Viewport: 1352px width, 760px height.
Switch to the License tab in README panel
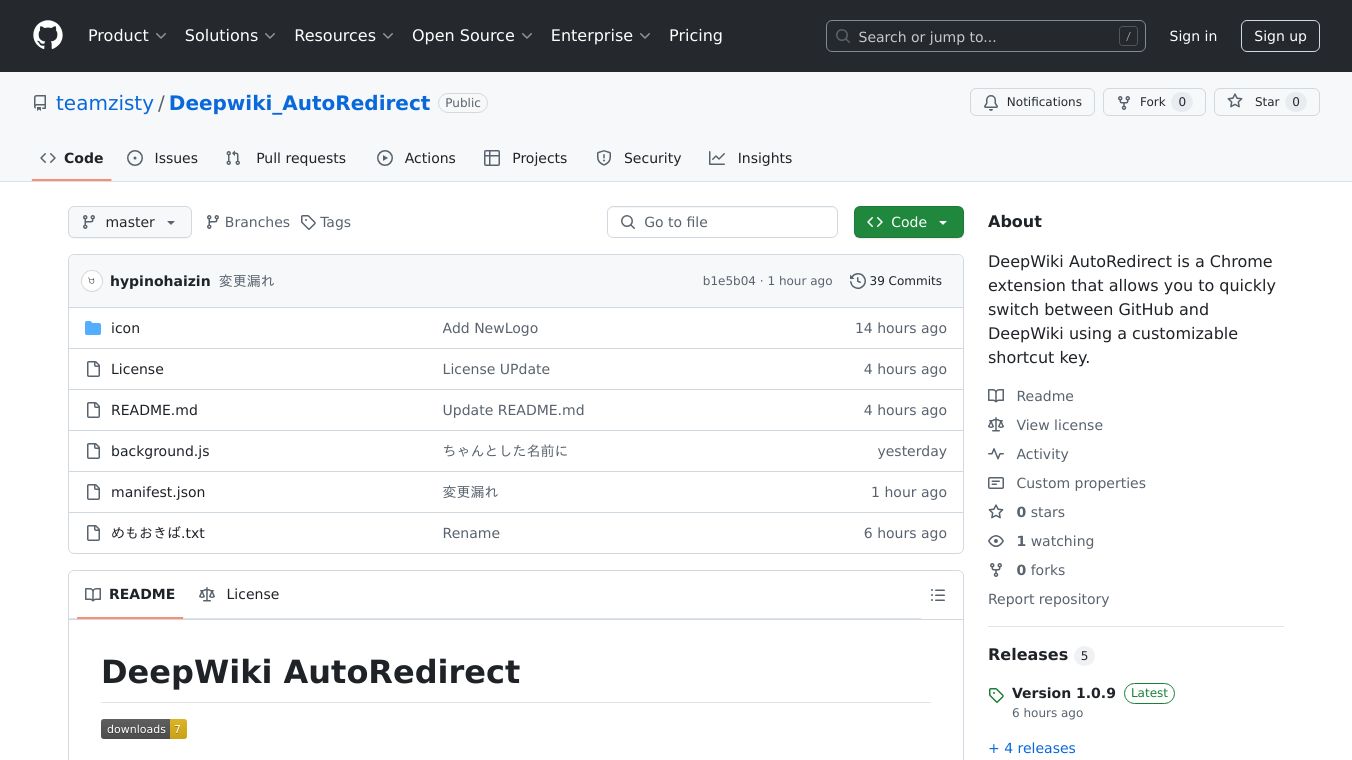coord(240,594)
